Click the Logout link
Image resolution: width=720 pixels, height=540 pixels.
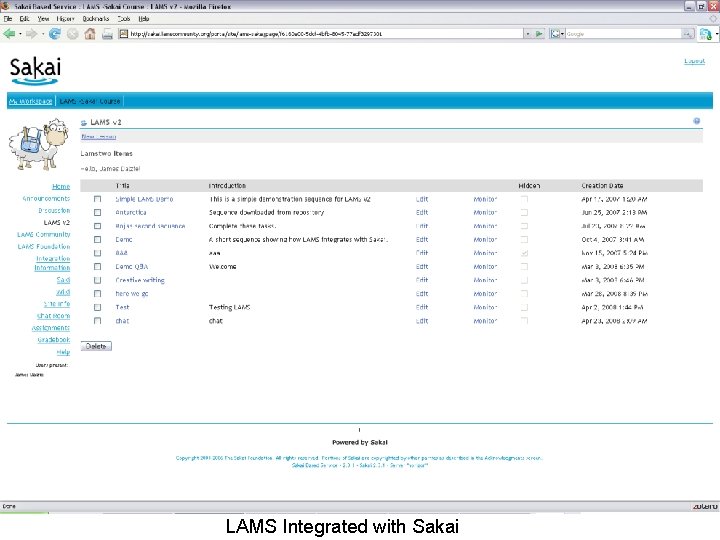pyautogui.click(x=694, y=61)
